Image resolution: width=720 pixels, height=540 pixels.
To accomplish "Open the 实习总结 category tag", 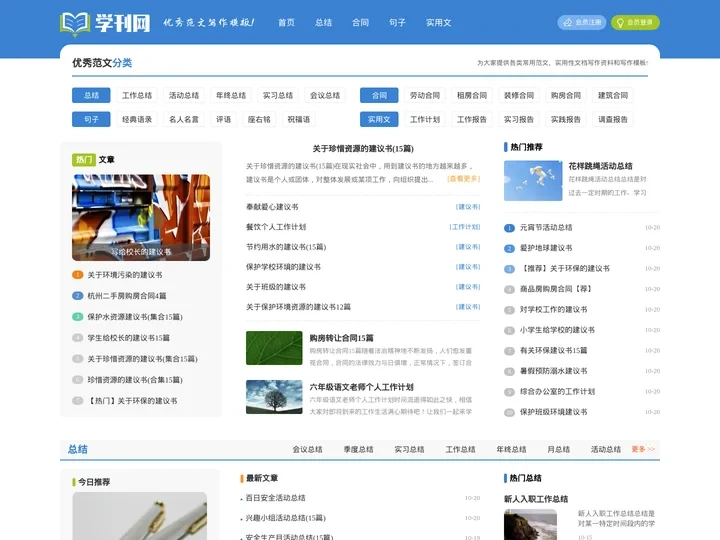I will (278, 95).
